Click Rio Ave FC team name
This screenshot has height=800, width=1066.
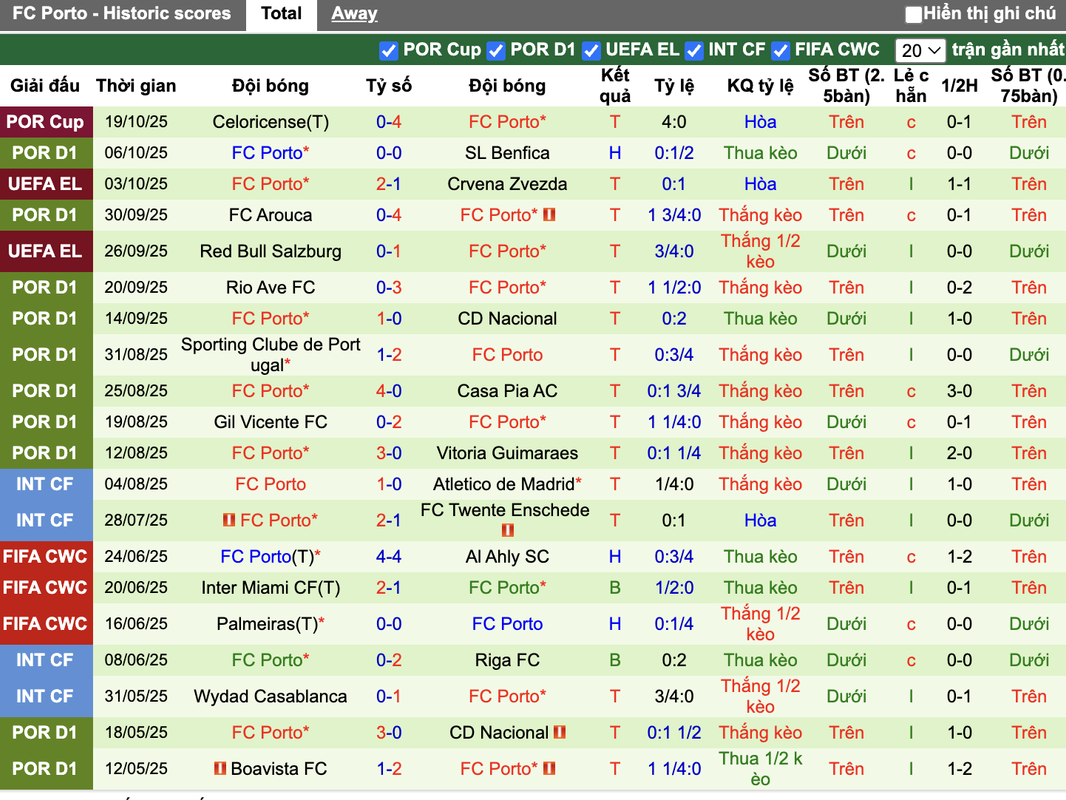(x=271, y=288)
